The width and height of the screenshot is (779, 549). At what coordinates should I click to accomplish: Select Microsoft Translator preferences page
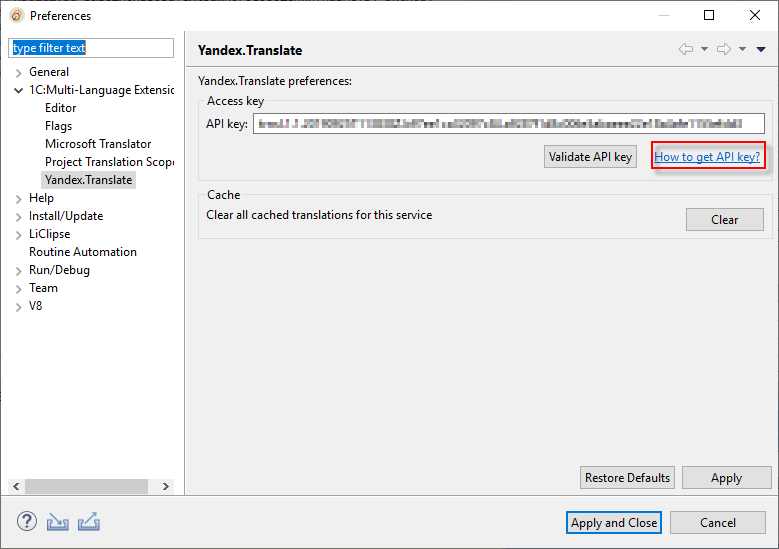coord(98,144)
